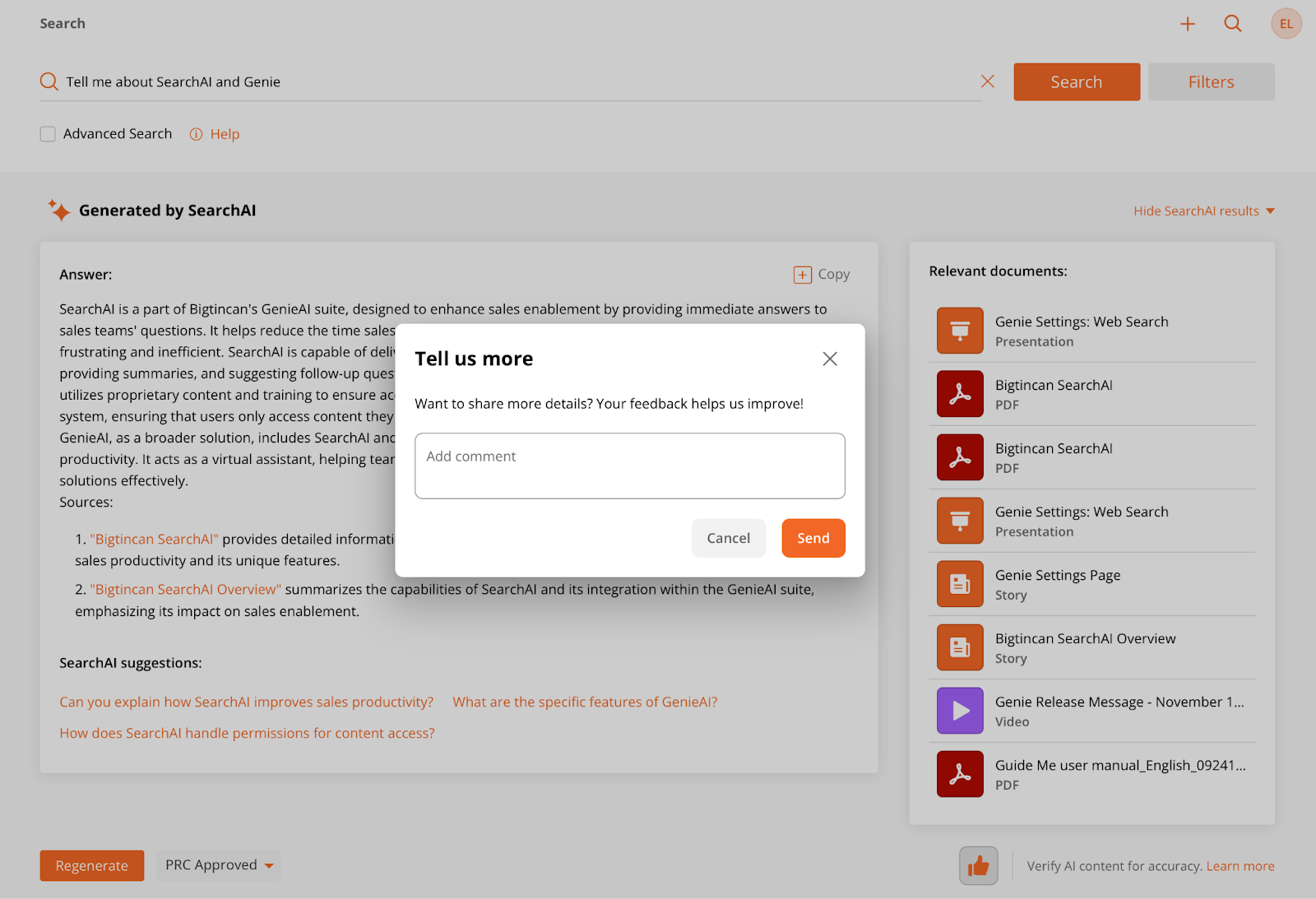Send the feedback comment
Image resolution: width=1316 pixels, height=899 pixels.
(x=813, y=538)
